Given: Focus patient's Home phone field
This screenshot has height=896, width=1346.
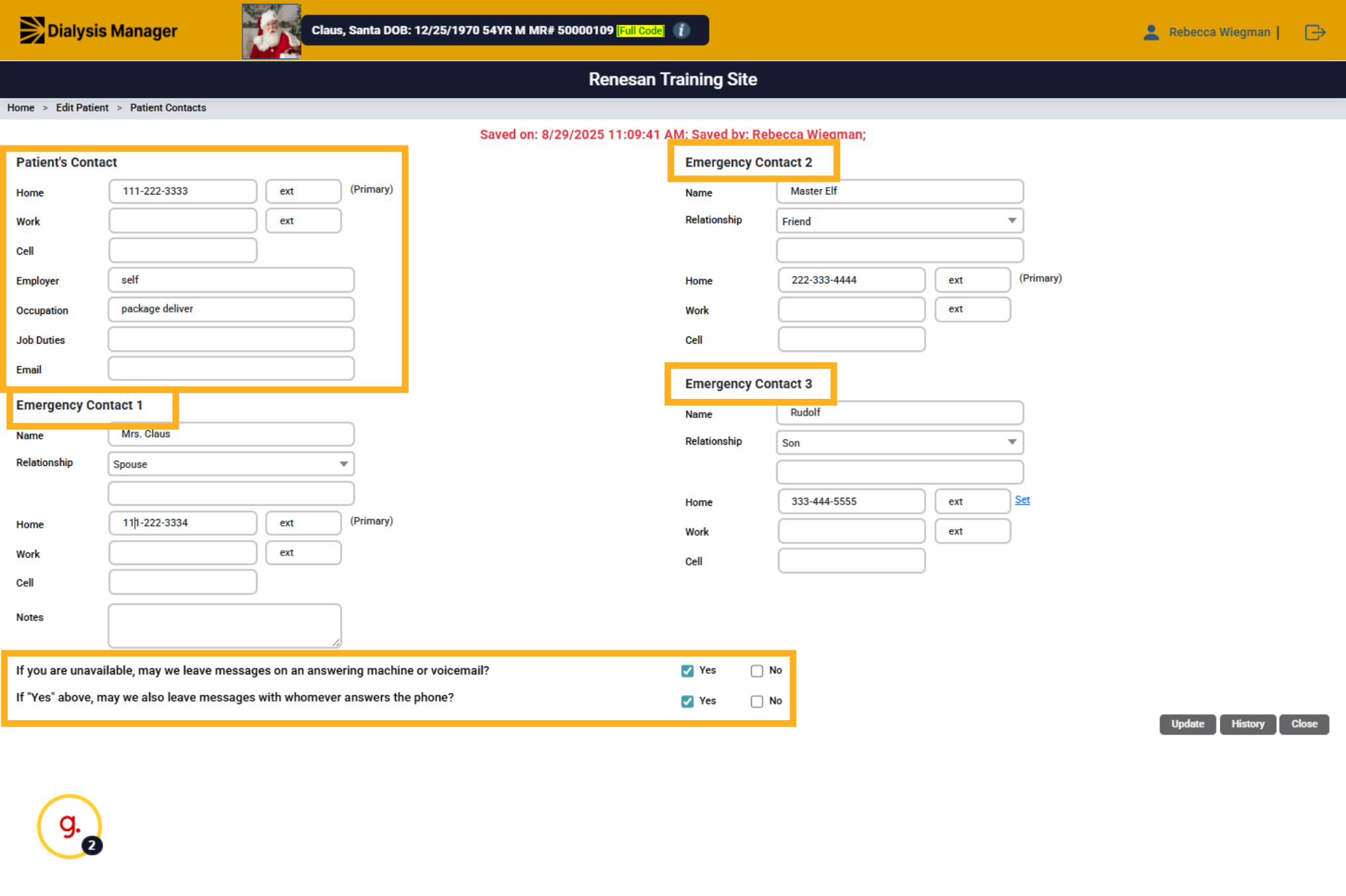Looking at the screenshot, I should pos(183,191).
